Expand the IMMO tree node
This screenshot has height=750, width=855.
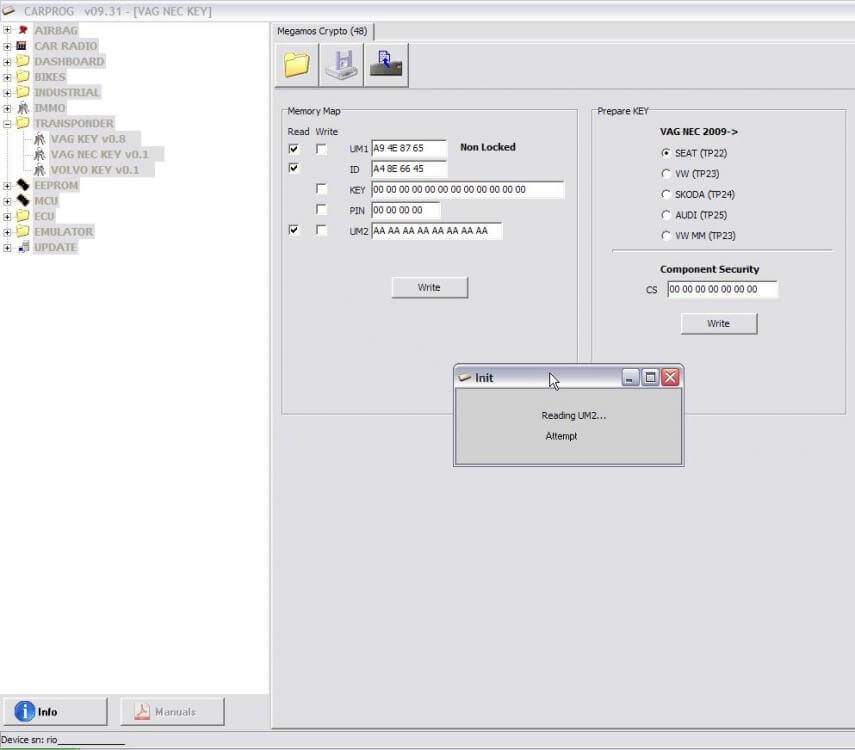pyautogui.click(x=7, y=109)
